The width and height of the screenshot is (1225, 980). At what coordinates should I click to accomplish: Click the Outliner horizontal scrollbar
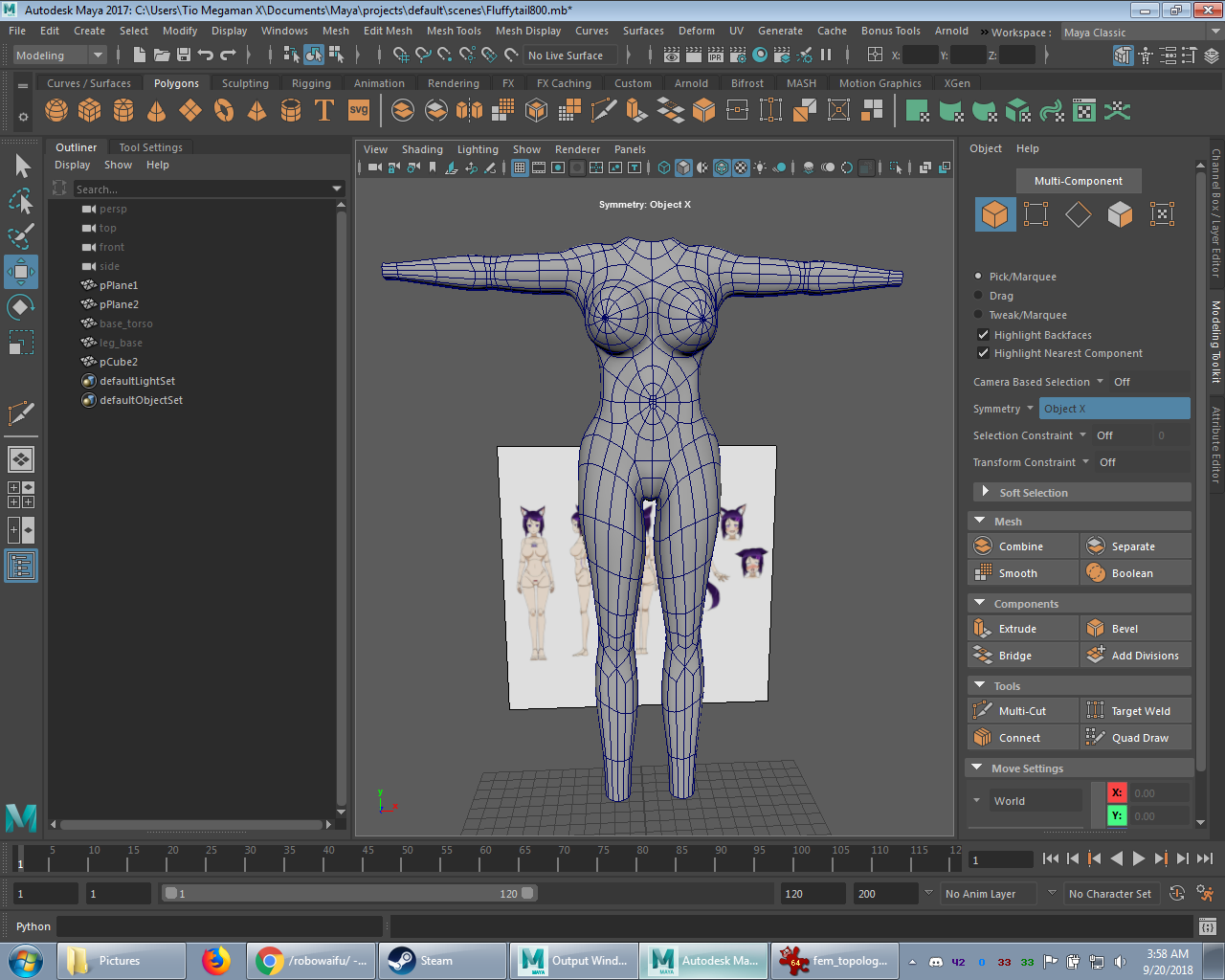(x=191, y=824)
